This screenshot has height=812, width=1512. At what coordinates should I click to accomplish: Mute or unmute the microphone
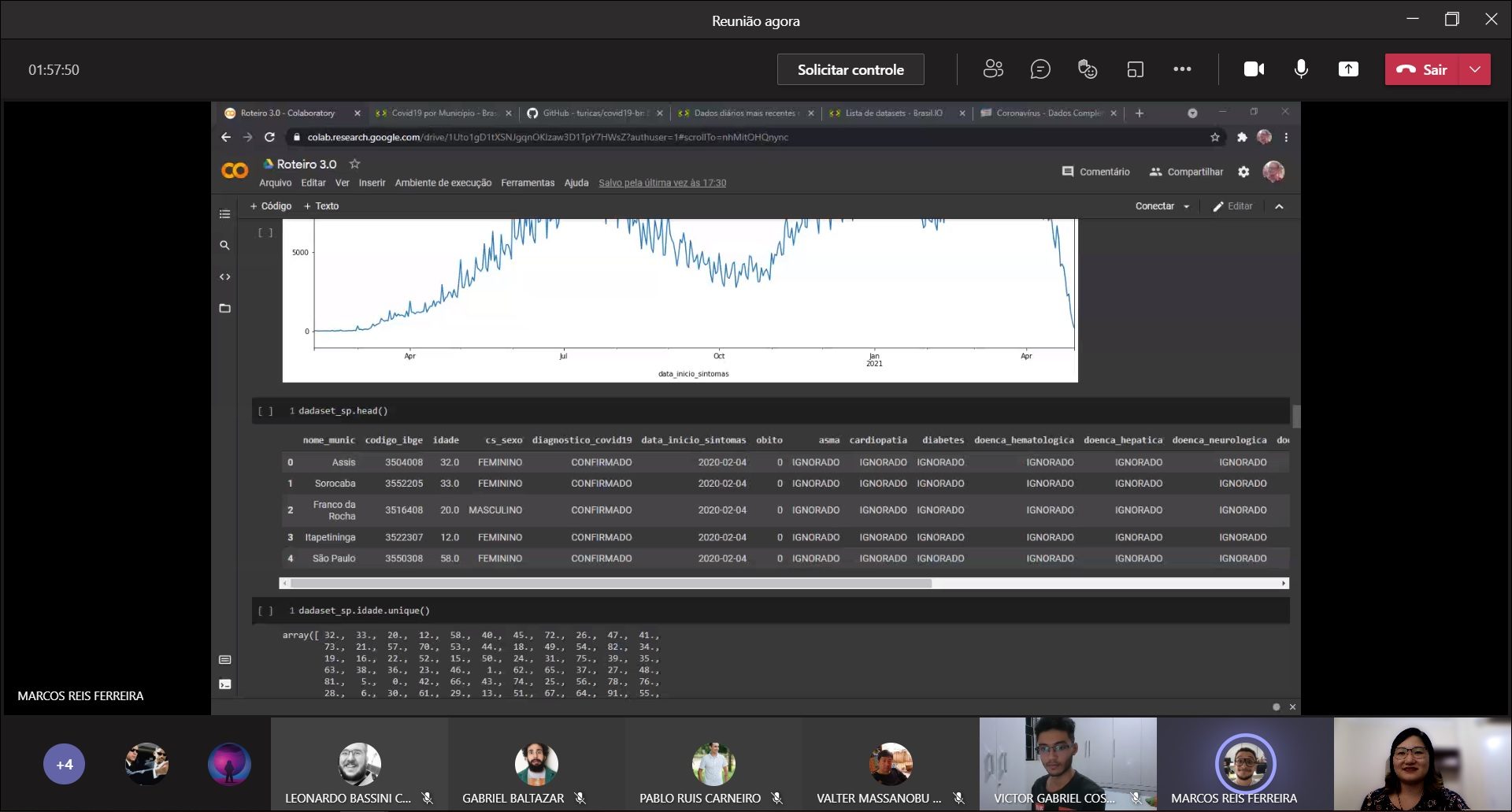1301,69
